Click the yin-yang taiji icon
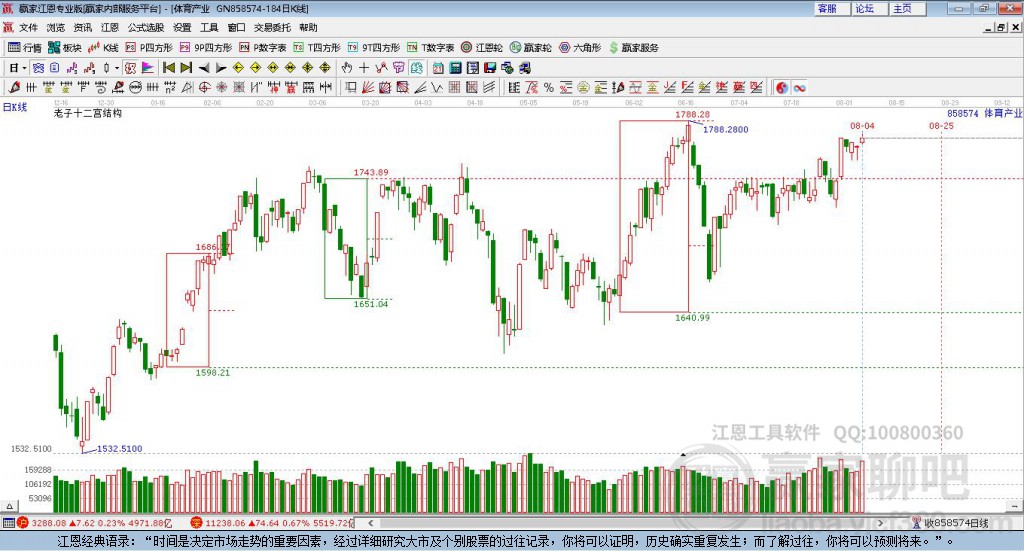The height and width of the screenshot is (551, 1024). pyautogui.click(x=782, y=87)
